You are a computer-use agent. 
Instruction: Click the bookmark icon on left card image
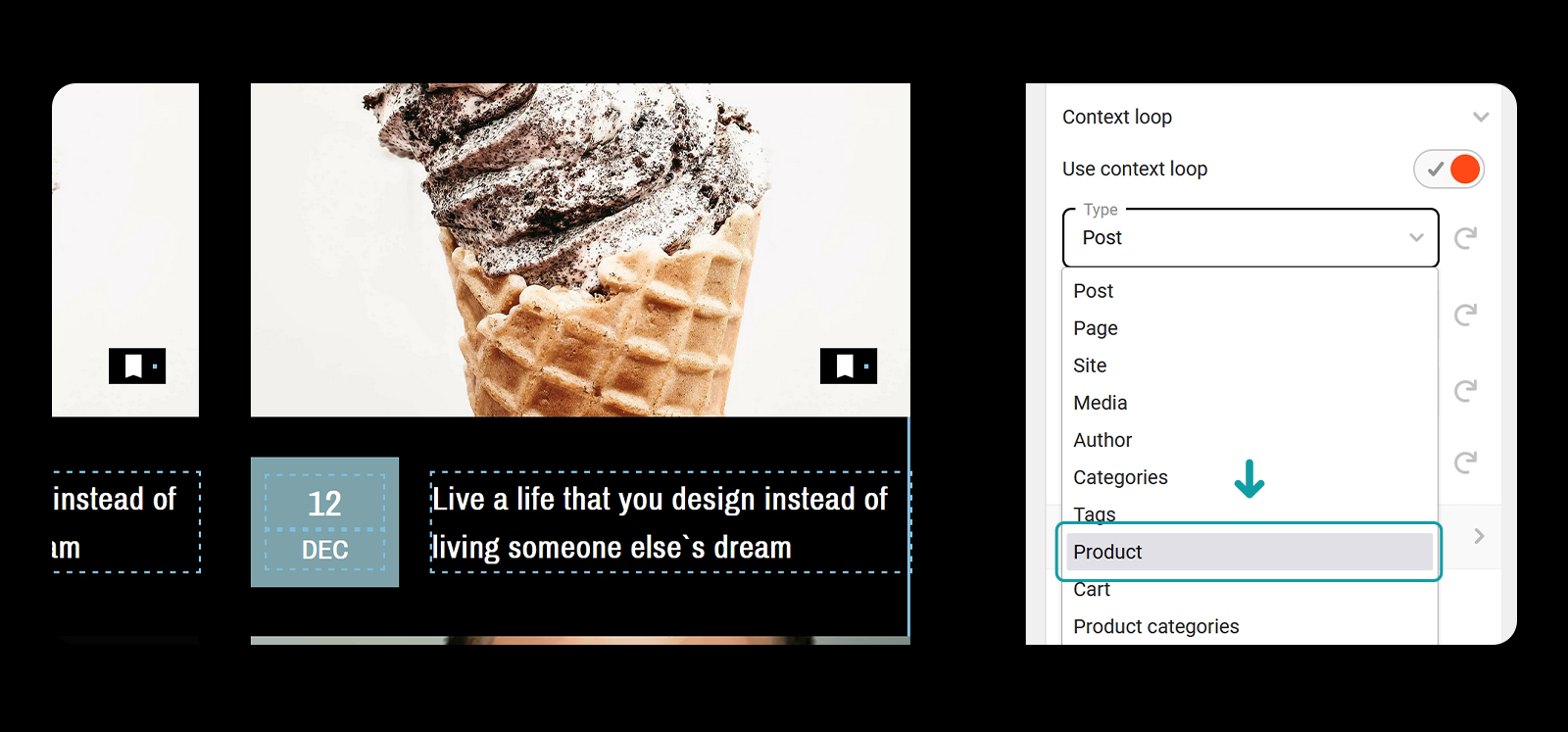coord(137,366)
